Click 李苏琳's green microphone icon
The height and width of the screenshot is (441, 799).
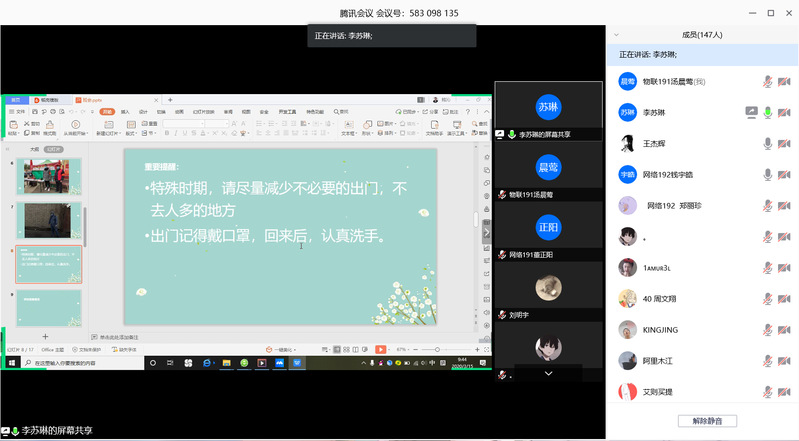[768, 113]
